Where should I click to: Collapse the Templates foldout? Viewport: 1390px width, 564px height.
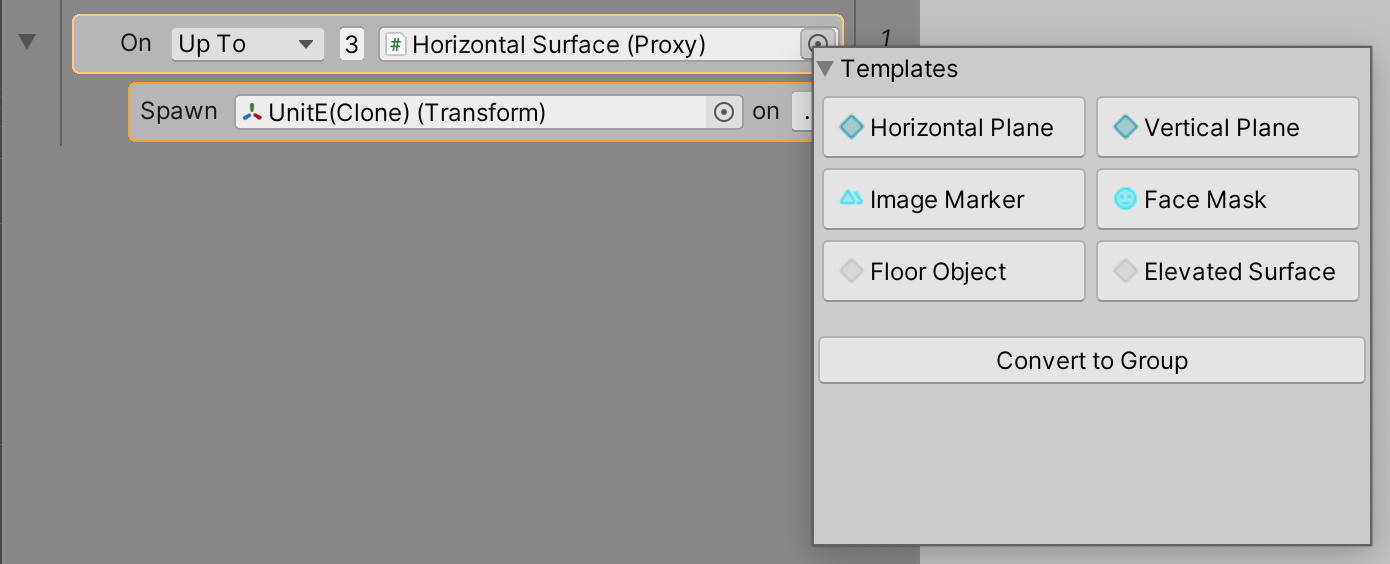tap(825, 69)
